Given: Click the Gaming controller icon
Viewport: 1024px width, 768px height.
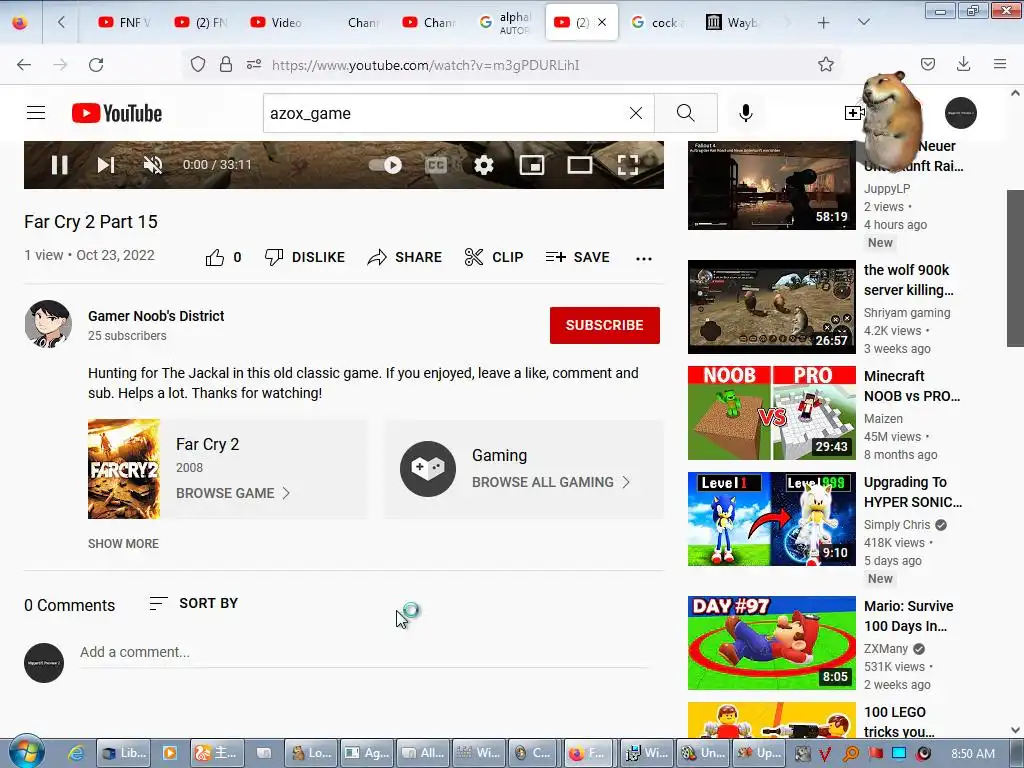Looking at the screenshot, I should pyautogui.click(x=428, y=469).
